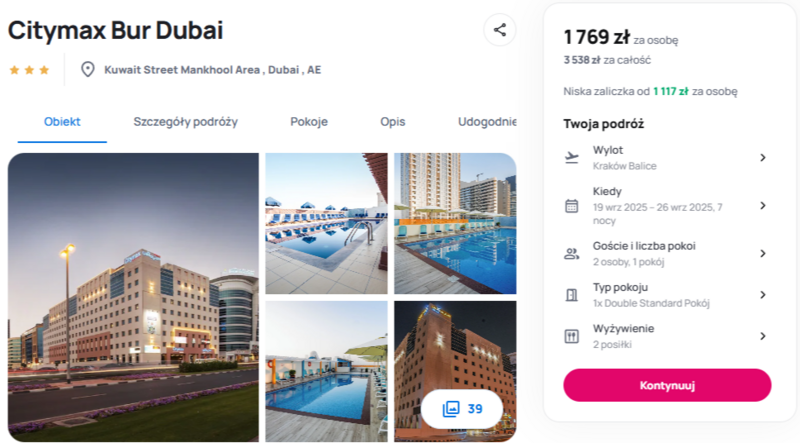This screenshot has height=443, width=800.
Task: Click the Kuwait Street Mankhool Area address link
Action: [213, 69]
